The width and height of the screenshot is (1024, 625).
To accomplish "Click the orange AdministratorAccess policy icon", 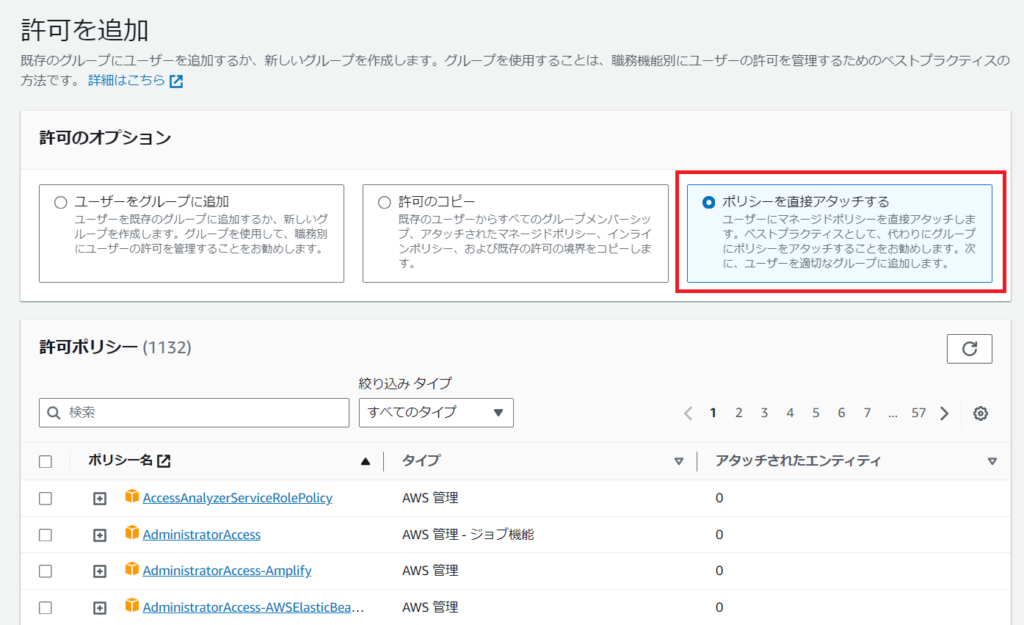I will 132,534.
